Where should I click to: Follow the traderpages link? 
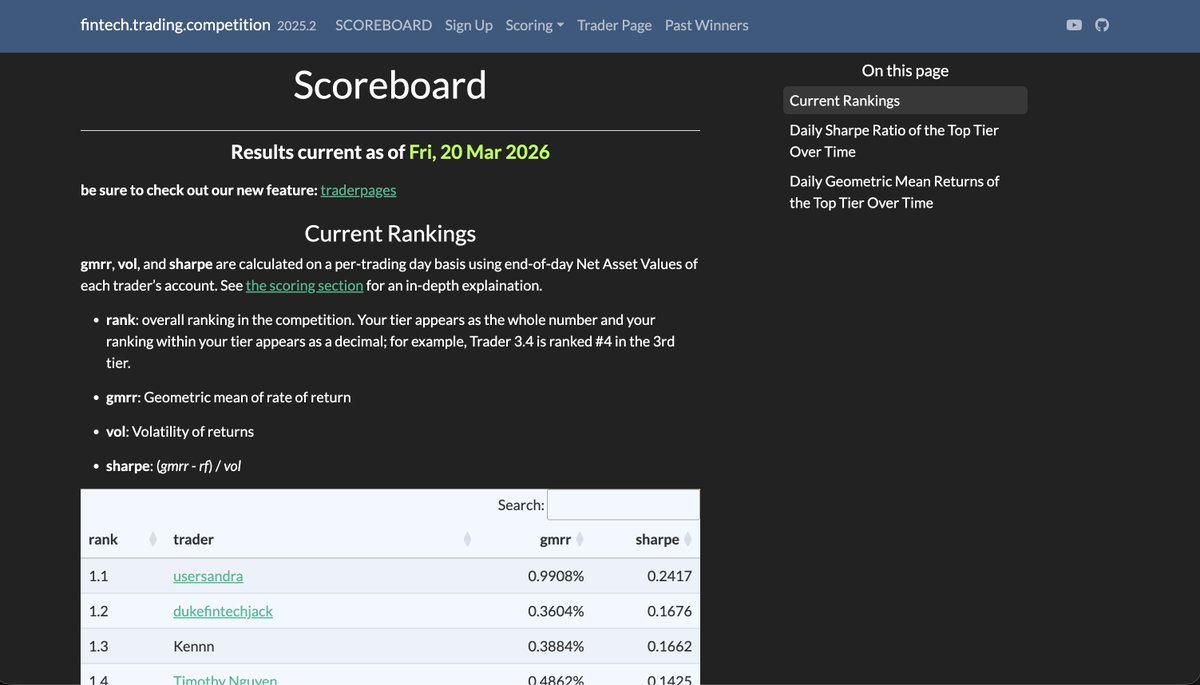tap(359, 190)
